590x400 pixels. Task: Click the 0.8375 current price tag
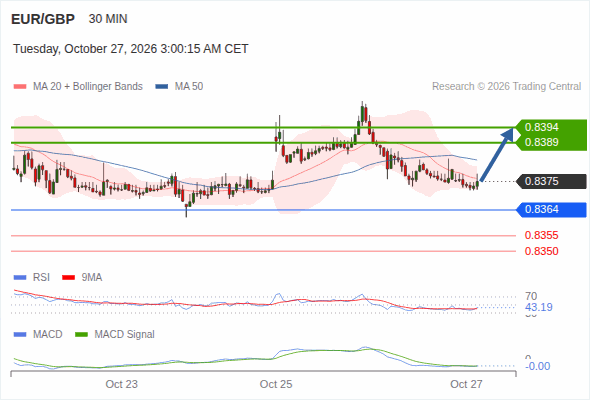point(552,181)
